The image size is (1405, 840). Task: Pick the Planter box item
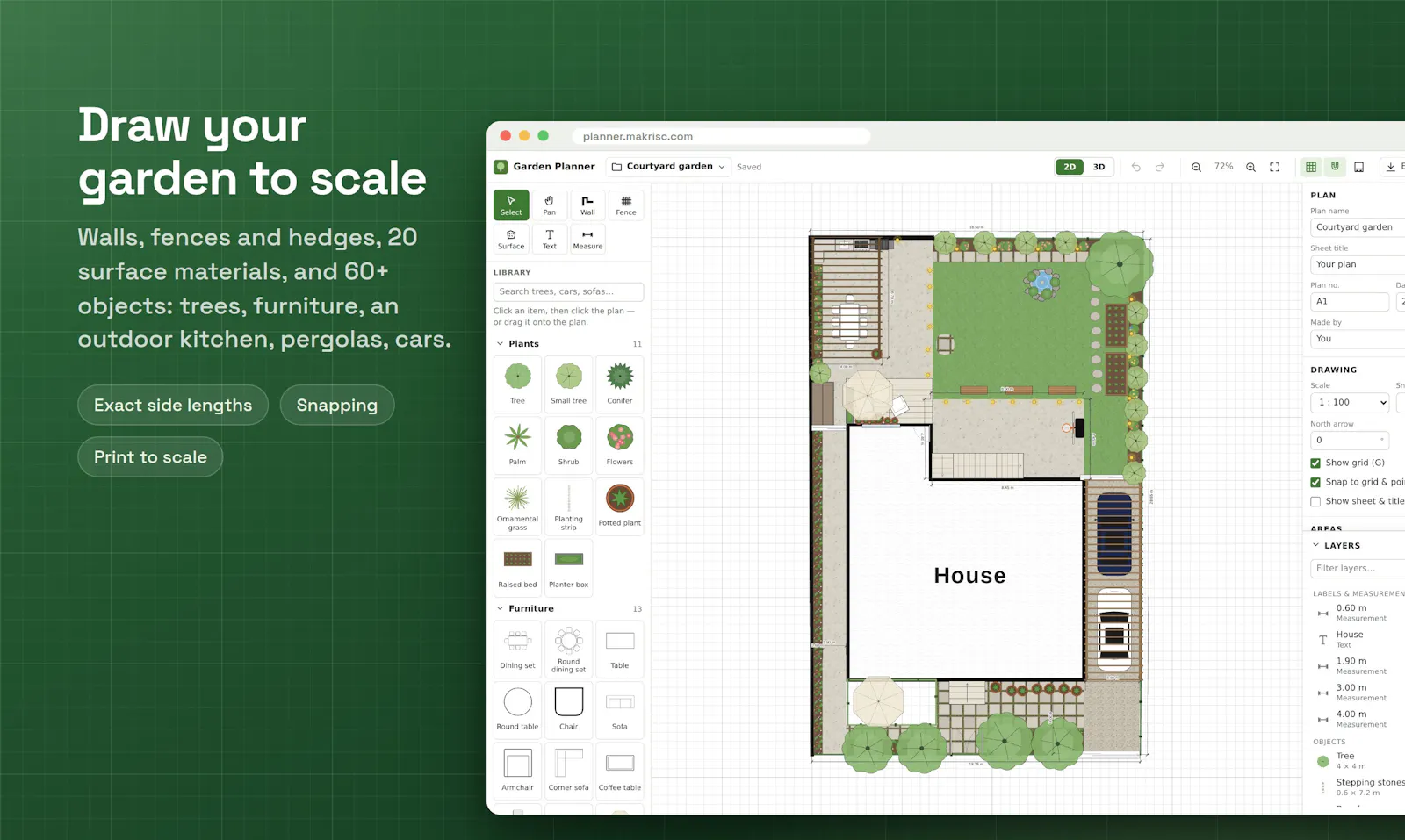(x=569, y=567)
